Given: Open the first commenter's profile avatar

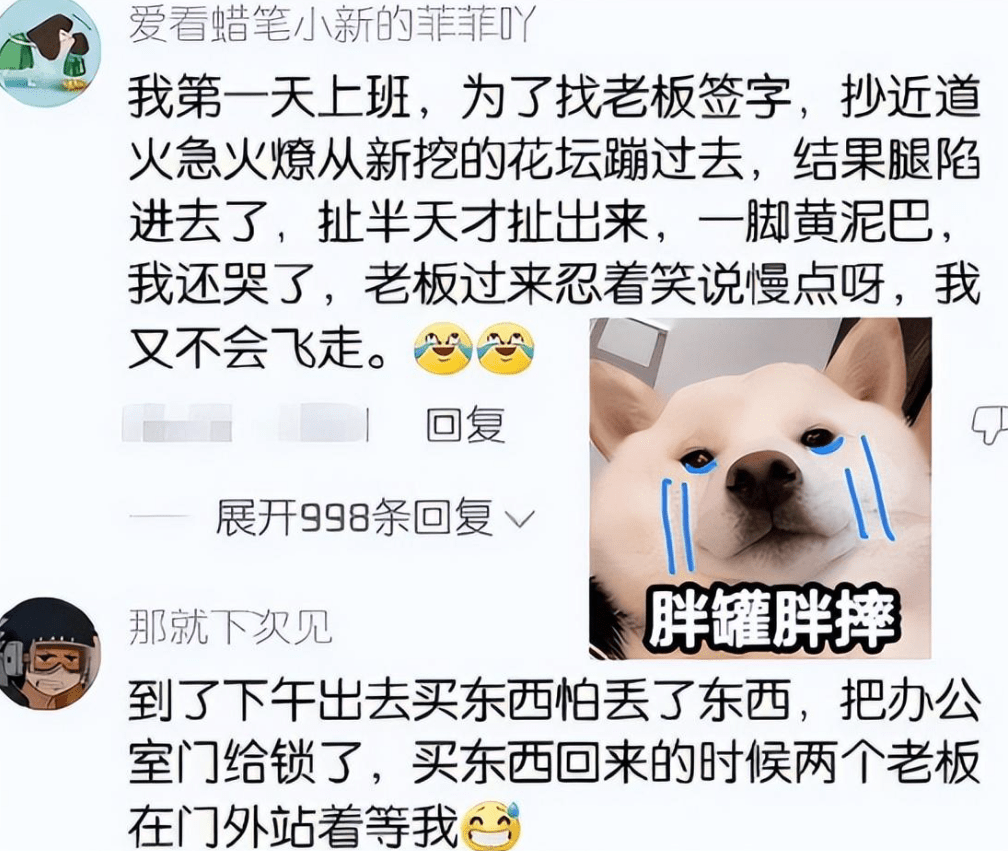Looking at the screenshot, I should pyautogui.click(x=50, y=51).
